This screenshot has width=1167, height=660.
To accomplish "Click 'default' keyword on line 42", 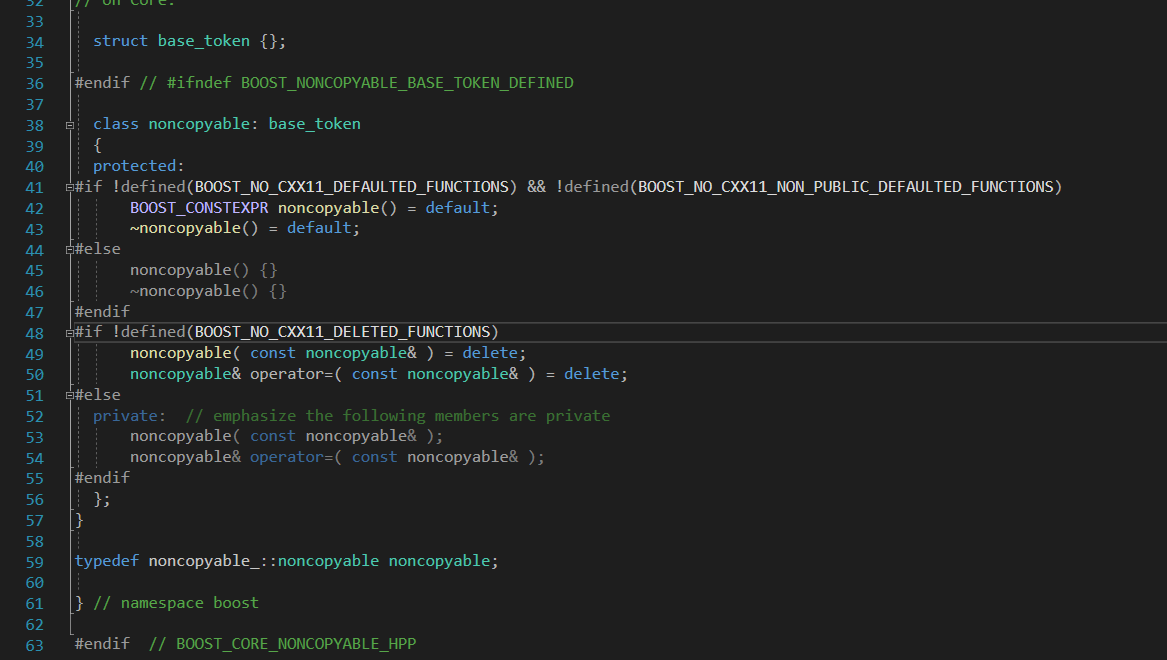I will [x=458, y=208].
